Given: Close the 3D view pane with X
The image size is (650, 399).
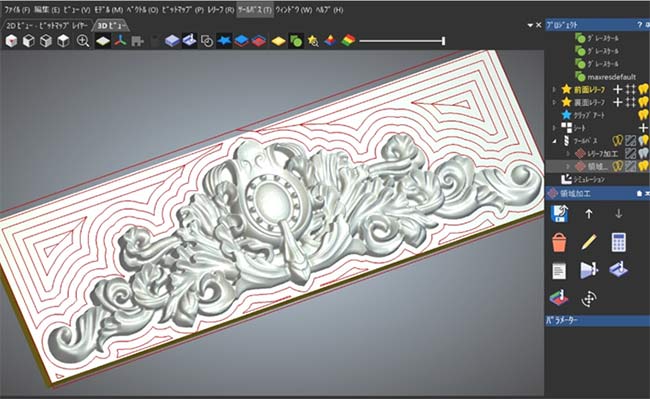Looking at the screenshot, I should tap(538, 25).
